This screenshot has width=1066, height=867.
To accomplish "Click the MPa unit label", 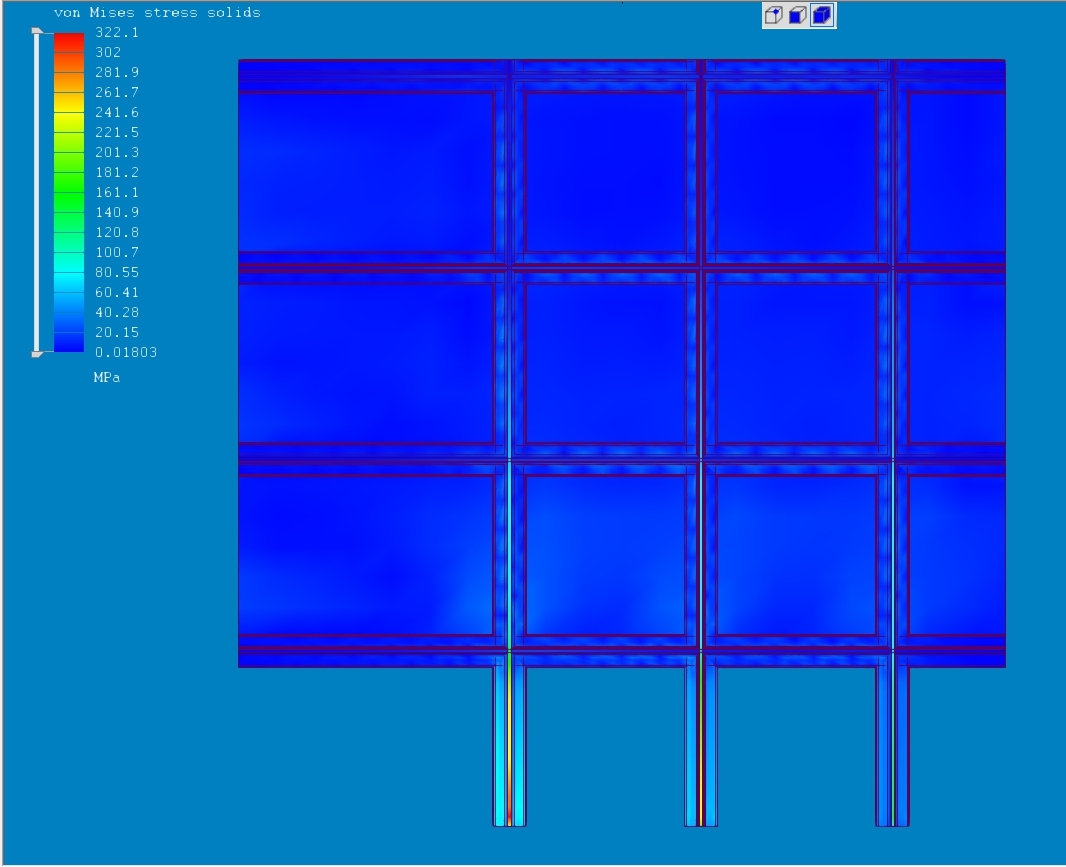I will coord(107,377).
